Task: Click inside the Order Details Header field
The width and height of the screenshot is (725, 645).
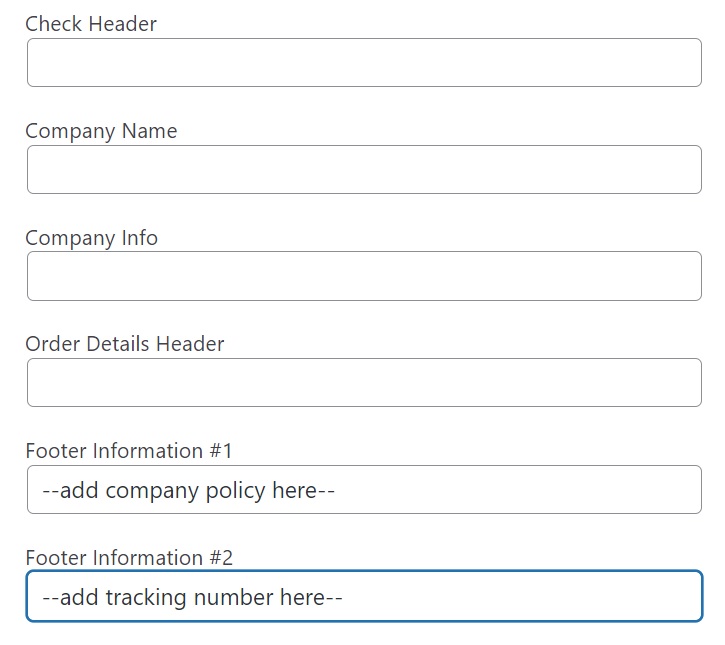Action: 364,382
